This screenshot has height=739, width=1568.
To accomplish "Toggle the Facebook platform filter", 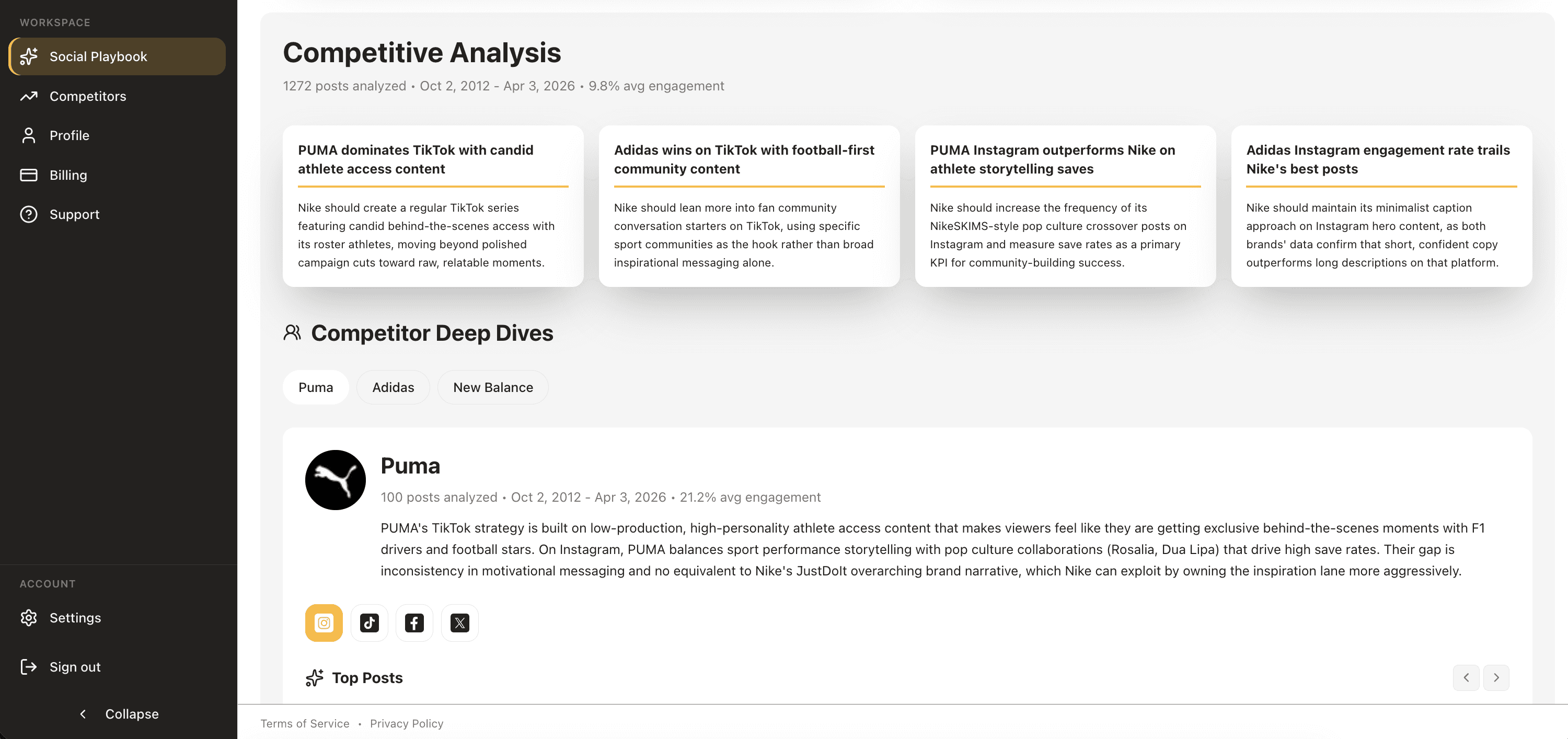I will (x=414, y=622).
